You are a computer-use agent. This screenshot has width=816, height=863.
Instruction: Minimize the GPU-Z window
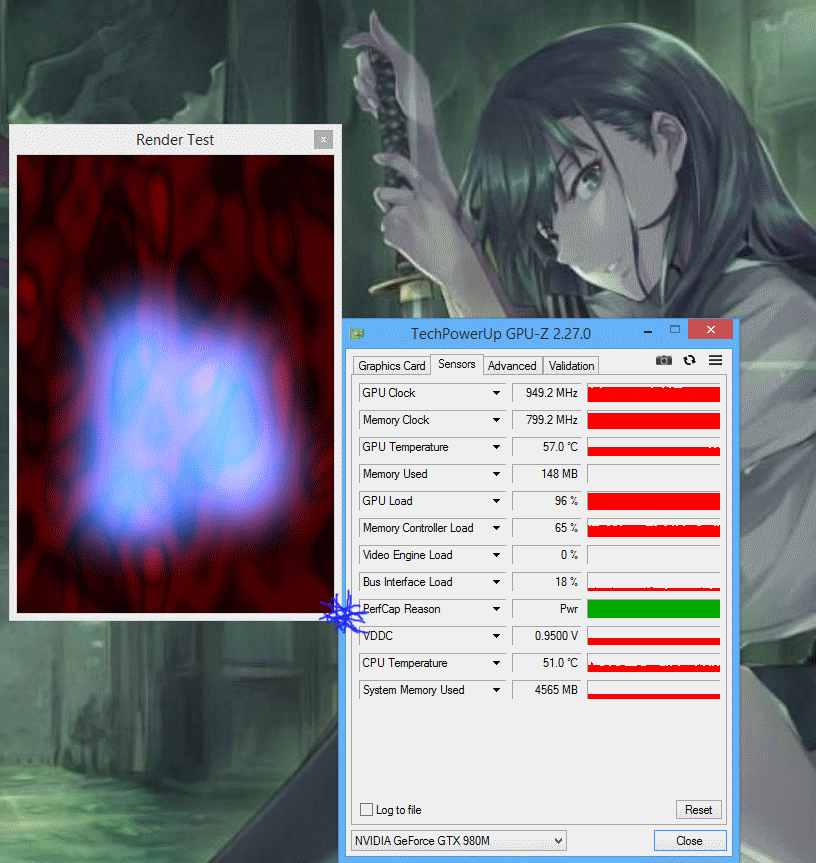click(648, 332)
